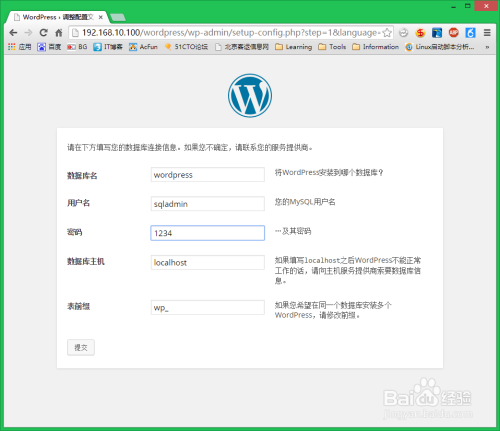Viewport: 500px width, 431px height.
Task: Click the 密码 label
Action: coord(75,232)
